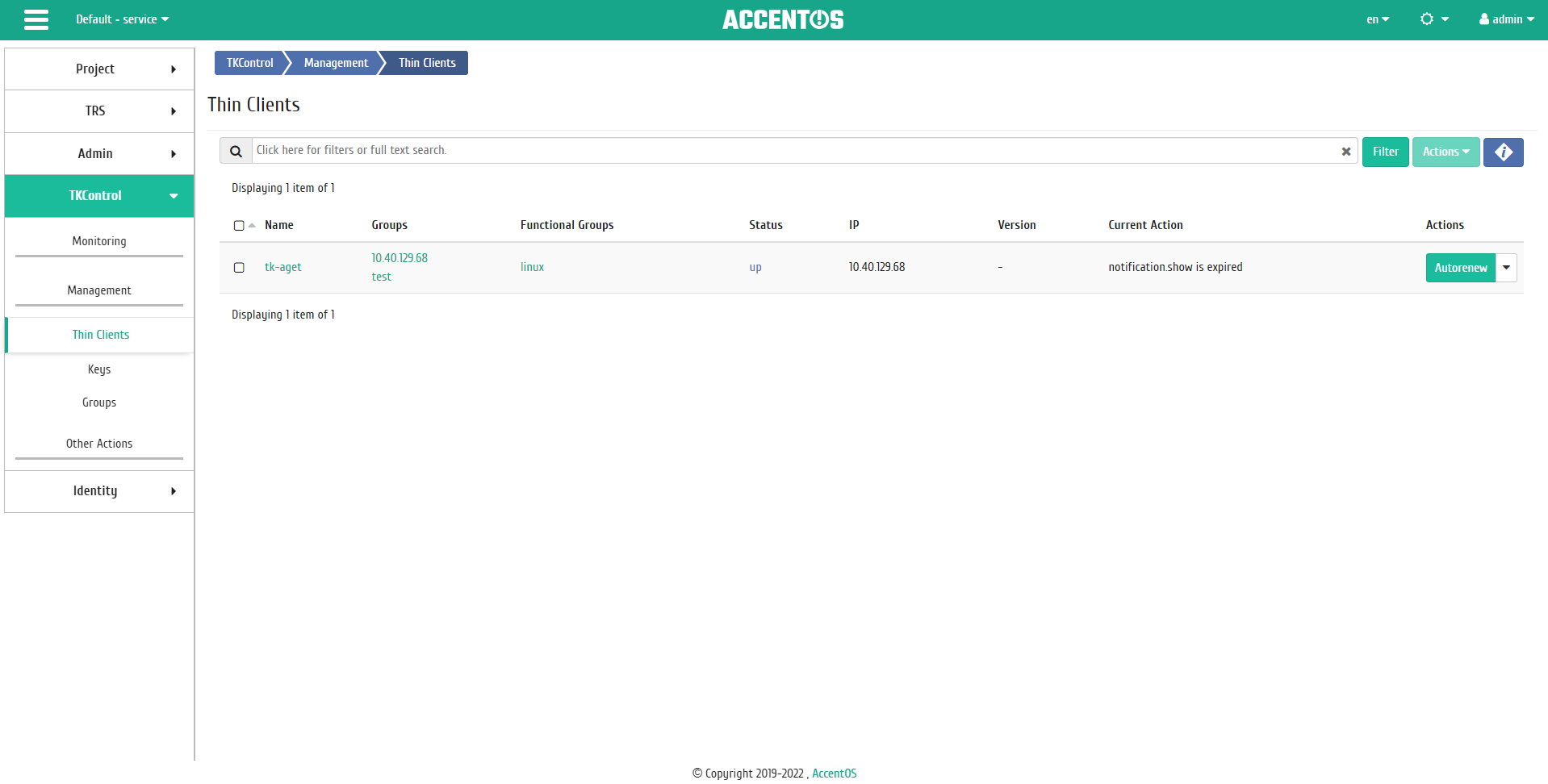Open the Default - service project dropdown

123,19
